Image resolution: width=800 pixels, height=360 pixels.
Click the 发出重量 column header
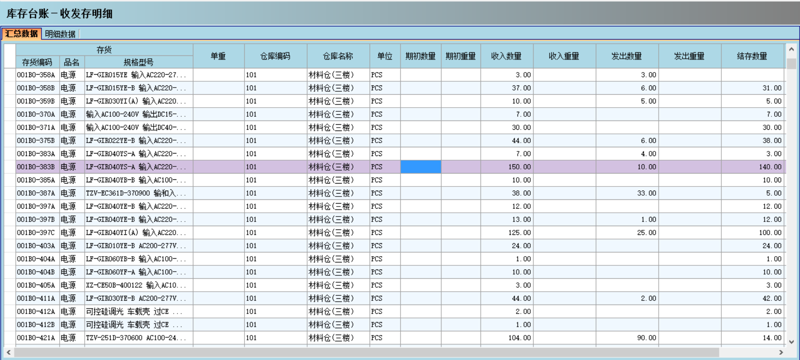pos(689,56)
